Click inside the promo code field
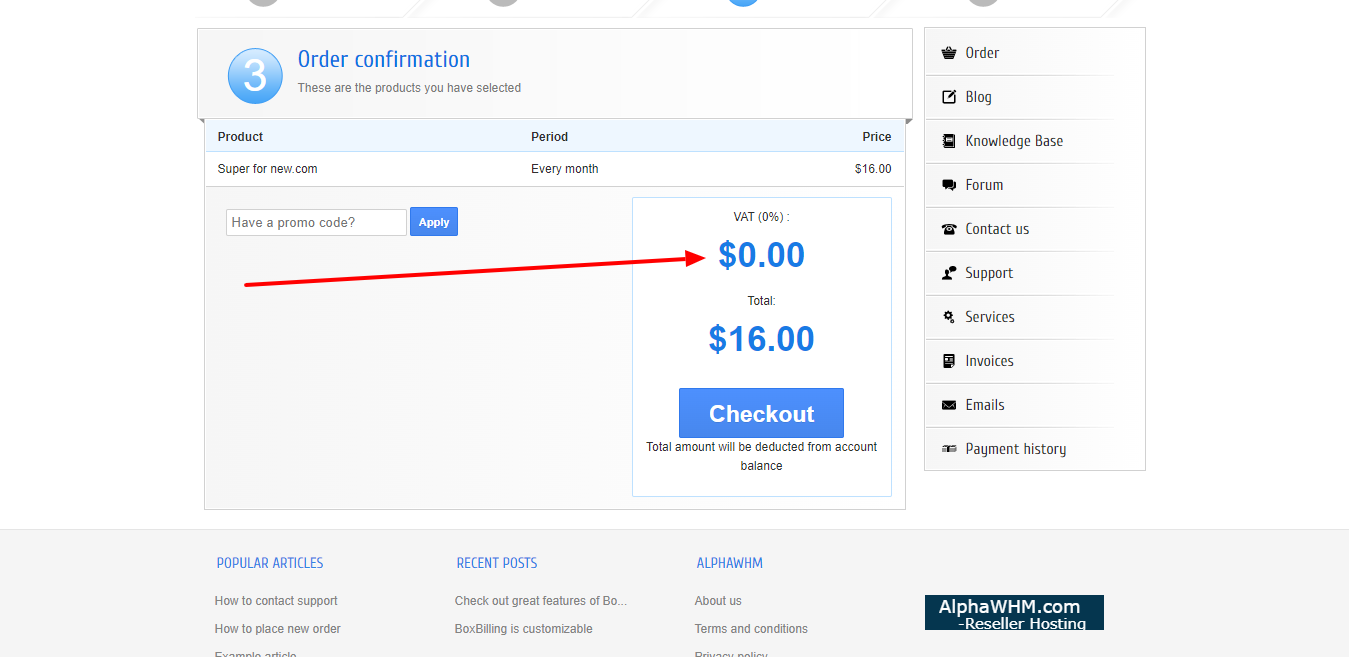 [x=315, y=221]
